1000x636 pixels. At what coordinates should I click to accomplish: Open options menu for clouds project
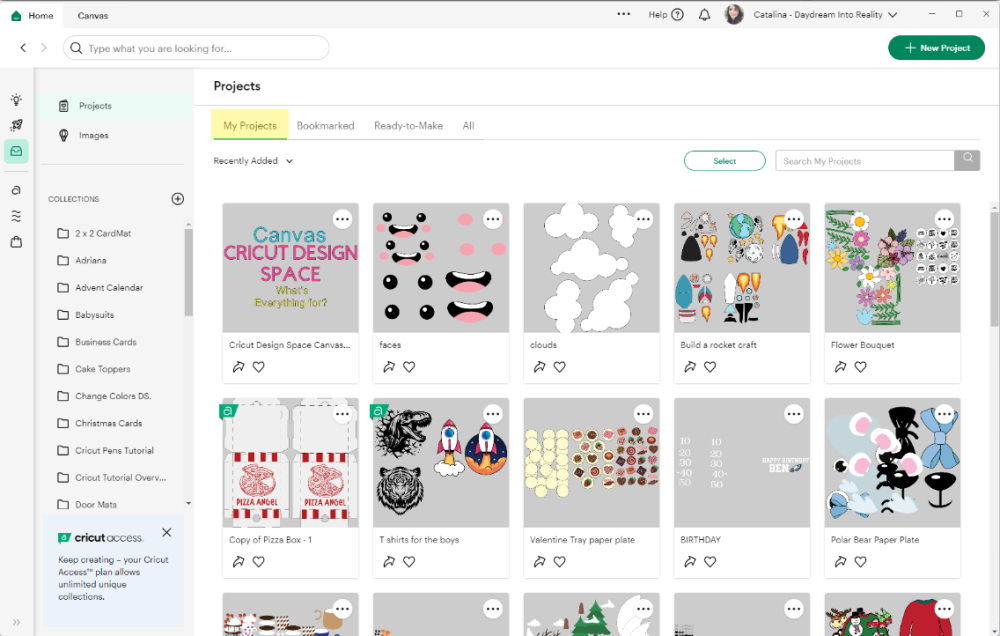[x=643, y=219]
